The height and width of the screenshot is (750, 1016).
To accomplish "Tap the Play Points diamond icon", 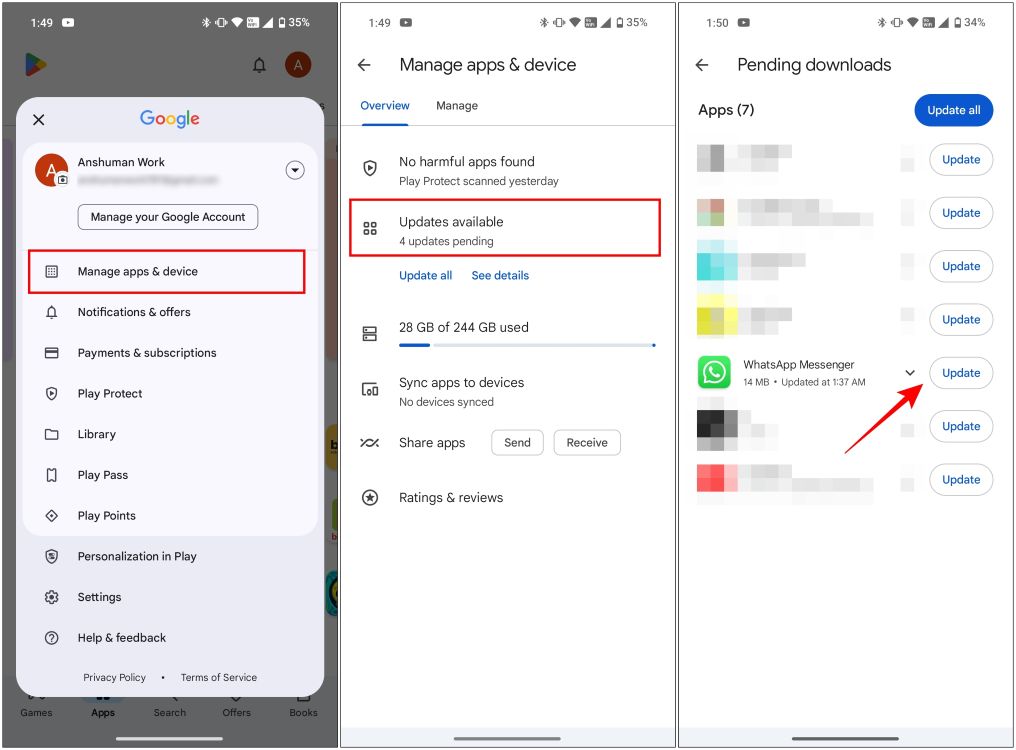I will 52,516.
